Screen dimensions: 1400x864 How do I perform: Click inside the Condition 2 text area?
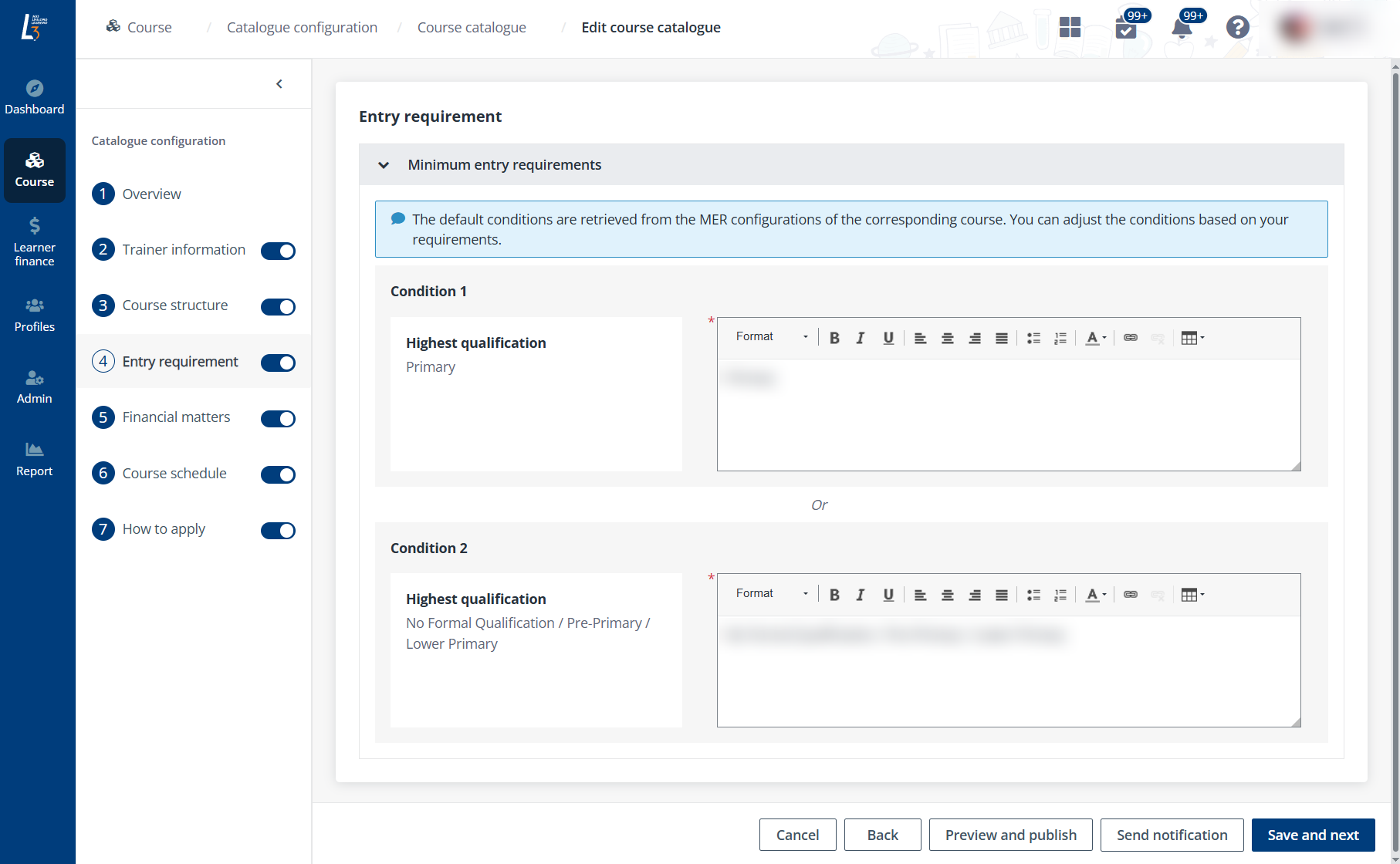point(1008,671)
